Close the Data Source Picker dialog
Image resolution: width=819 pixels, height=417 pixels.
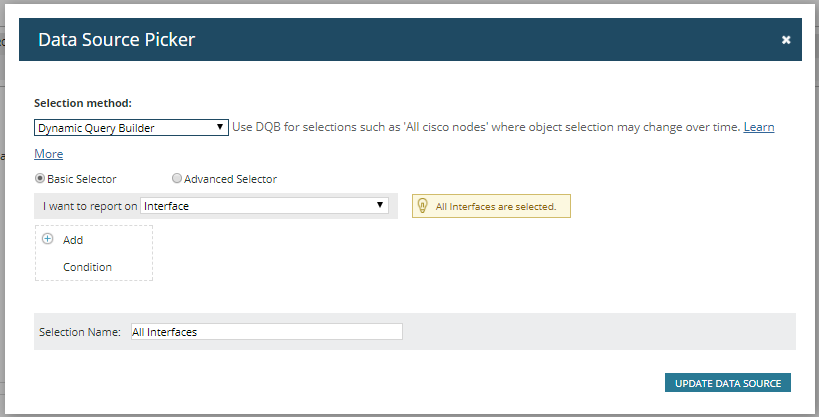pyautogui.click(x=786, y=40)
